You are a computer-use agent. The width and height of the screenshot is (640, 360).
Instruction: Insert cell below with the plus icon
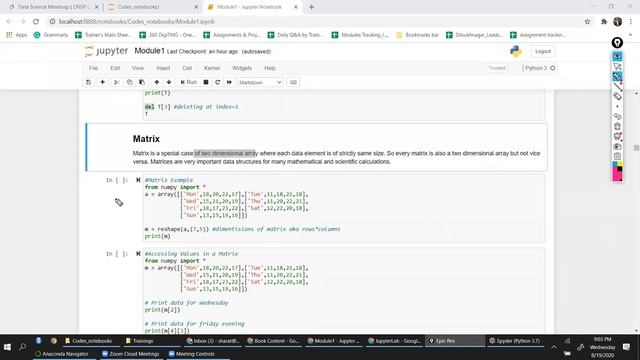(x=102, y=82)
